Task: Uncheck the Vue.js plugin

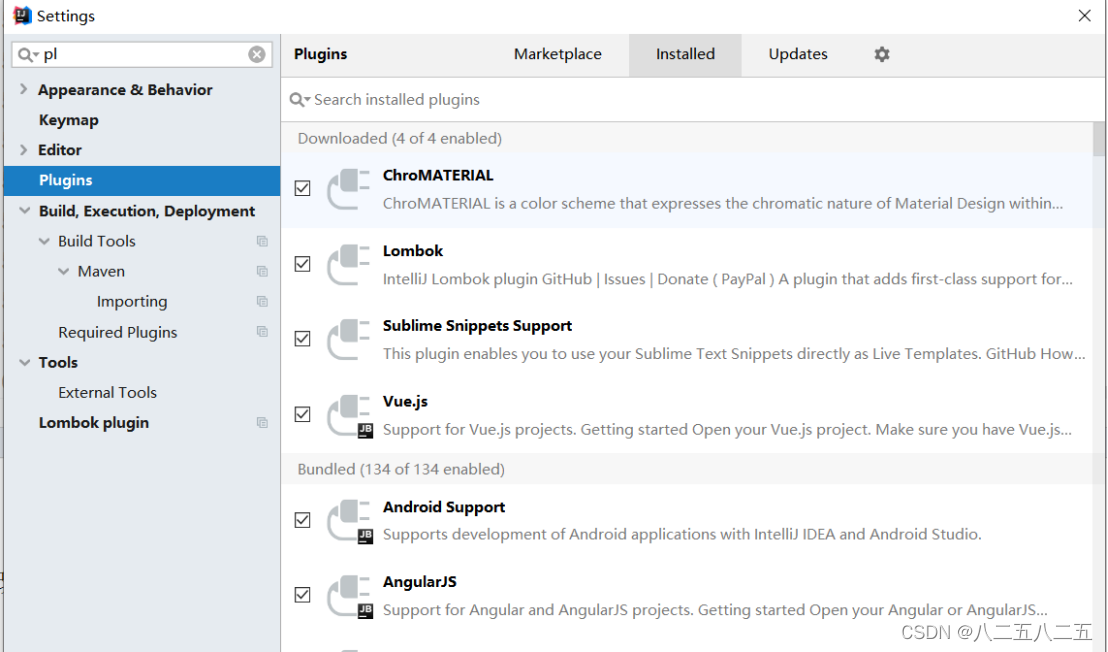Action: (302, 415)
